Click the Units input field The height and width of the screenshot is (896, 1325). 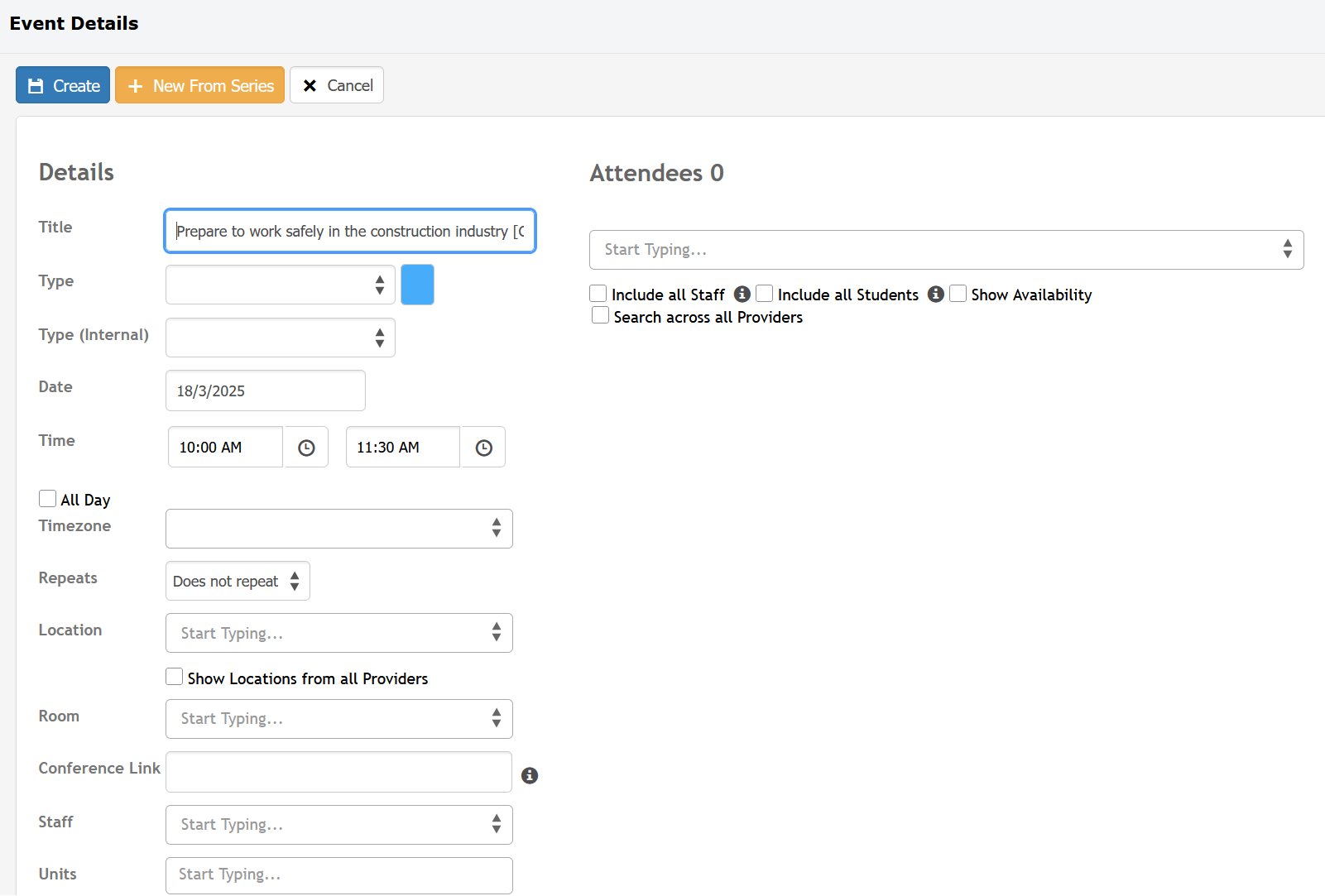[339, 875]
